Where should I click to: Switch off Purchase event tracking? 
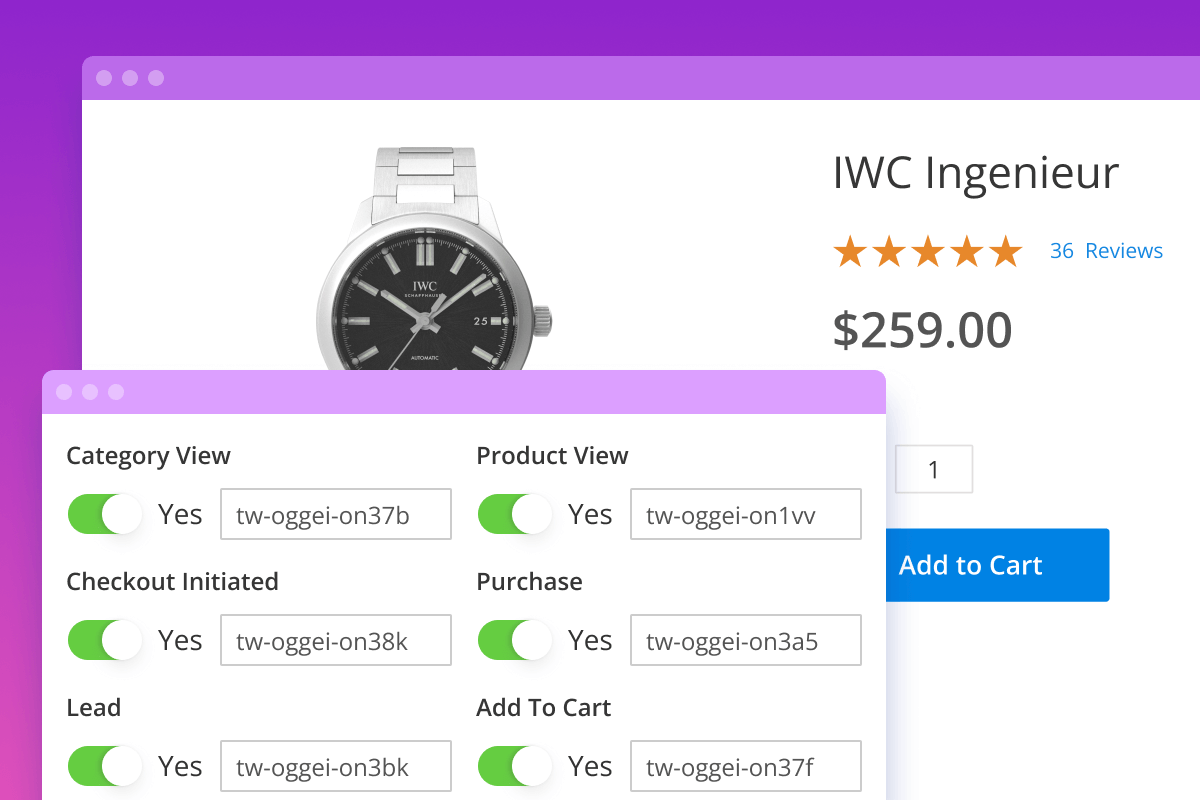click(514, 640)
